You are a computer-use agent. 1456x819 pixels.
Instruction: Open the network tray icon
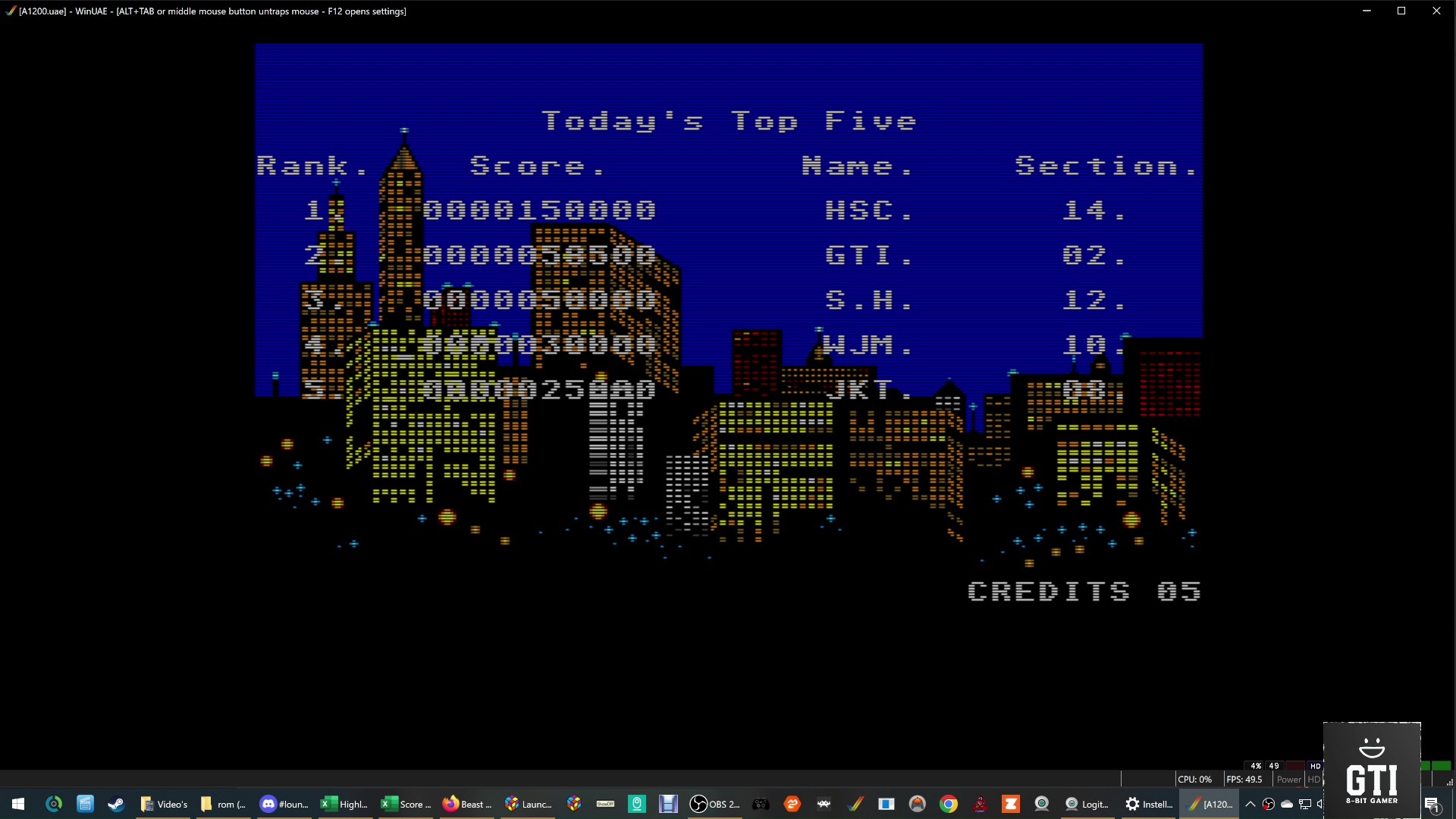click(1305, 804)
